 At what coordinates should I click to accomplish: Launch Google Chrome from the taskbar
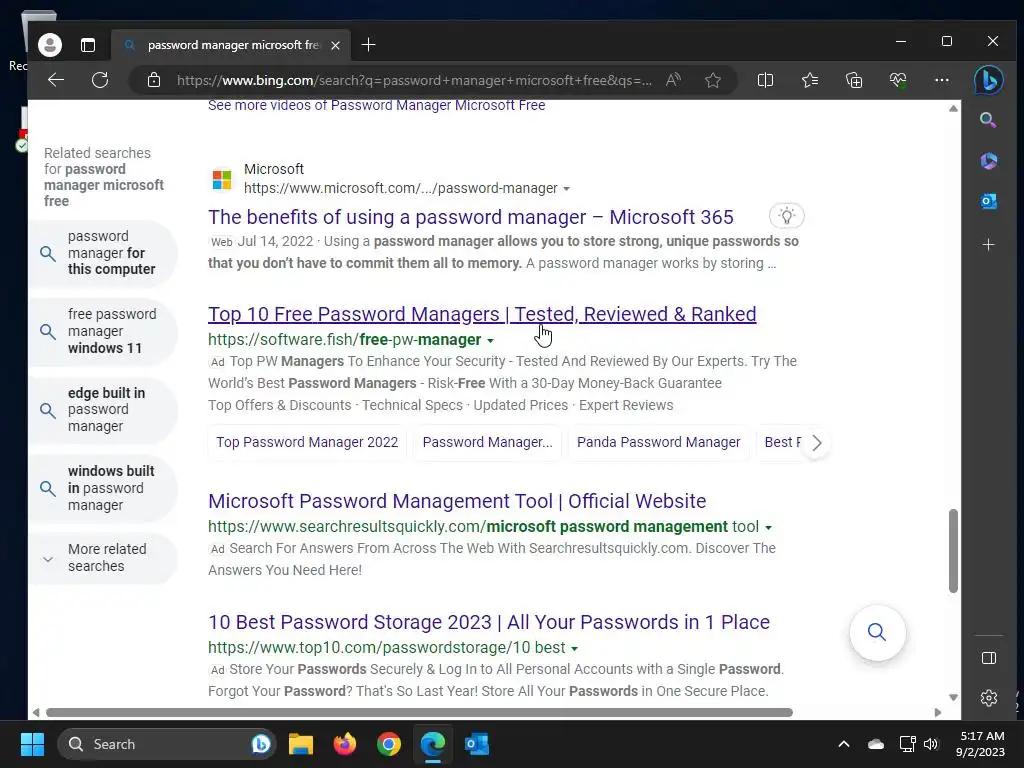click(389, 744)
